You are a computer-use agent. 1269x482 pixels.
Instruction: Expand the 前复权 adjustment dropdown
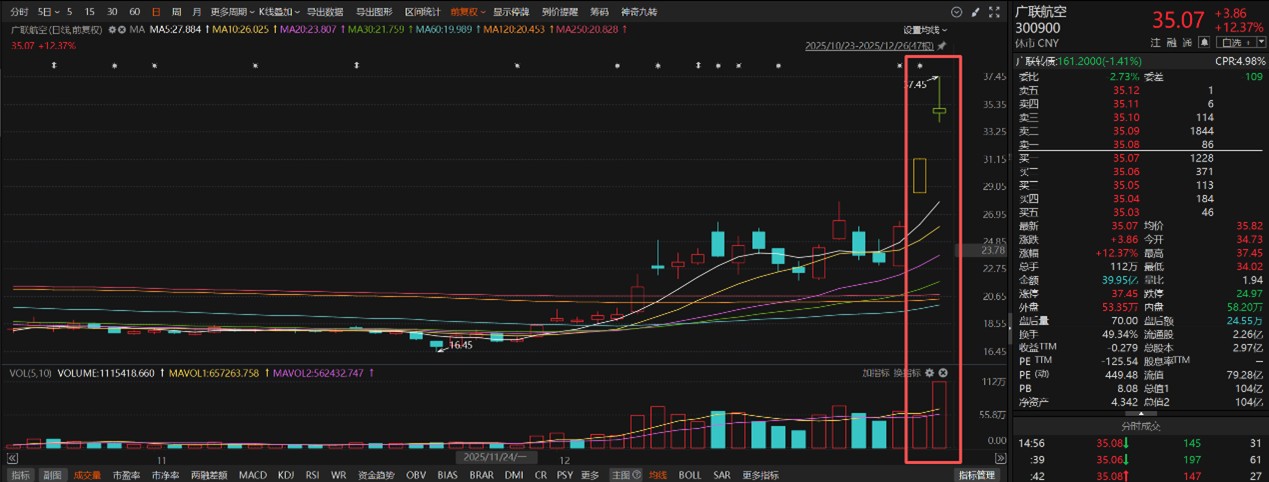[x=467, y=12]
